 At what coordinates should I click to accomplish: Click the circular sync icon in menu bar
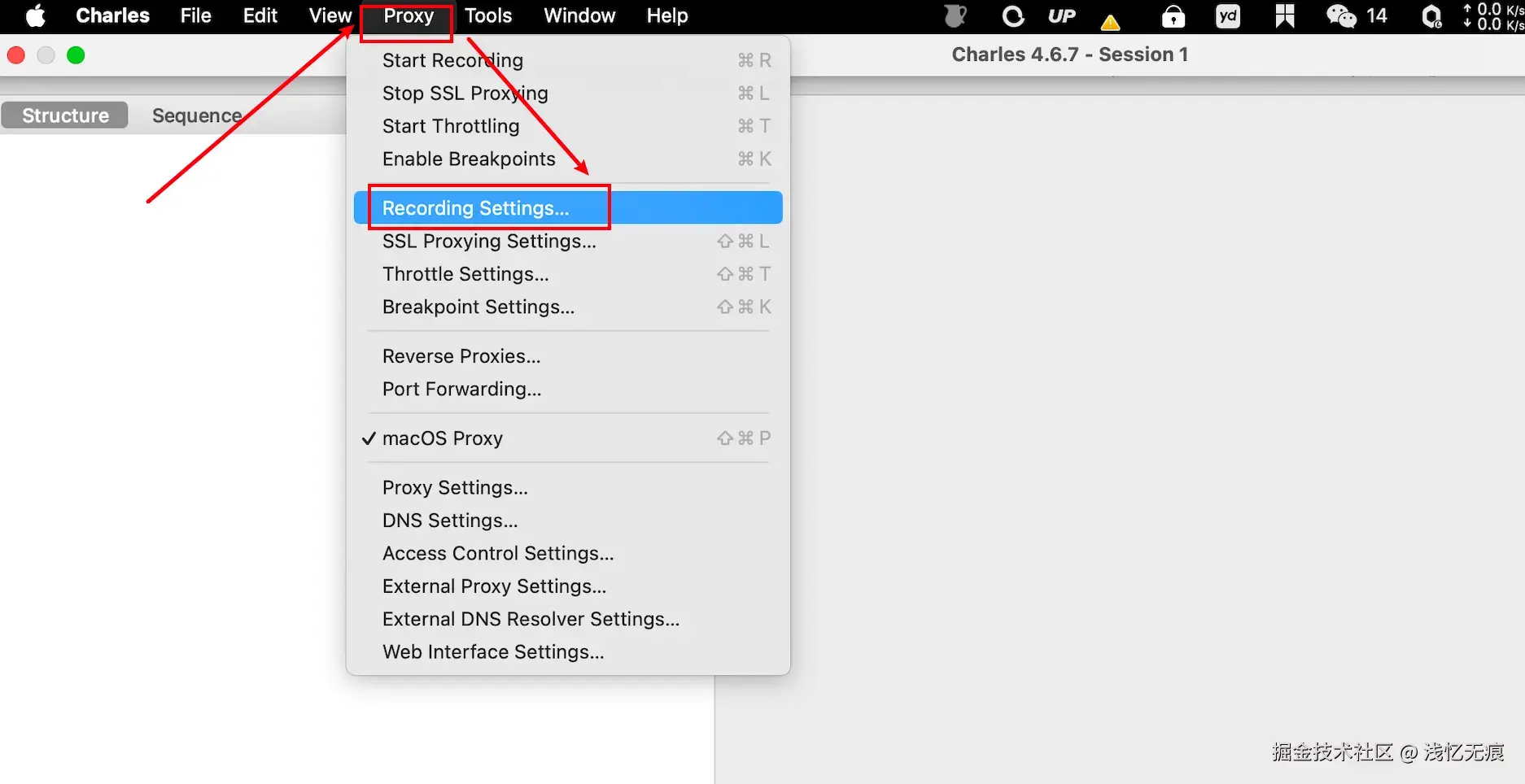(x=1013, y=16)
